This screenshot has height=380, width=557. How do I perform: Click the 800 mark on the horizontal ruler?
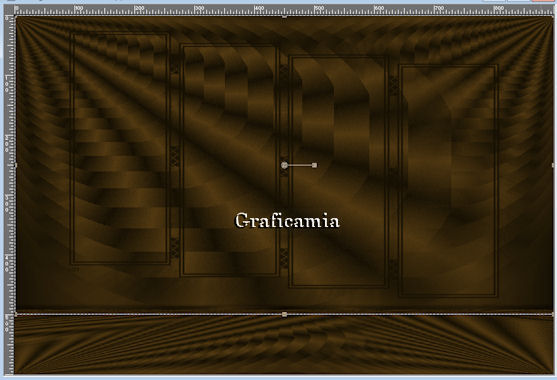pos(499,8)
